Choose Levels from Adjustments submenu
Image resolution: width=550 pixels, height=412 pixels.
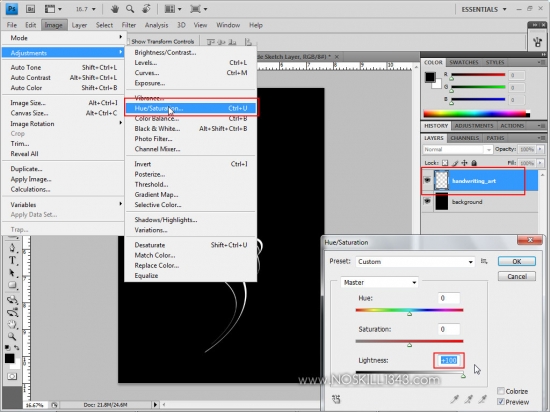(191, 63)
